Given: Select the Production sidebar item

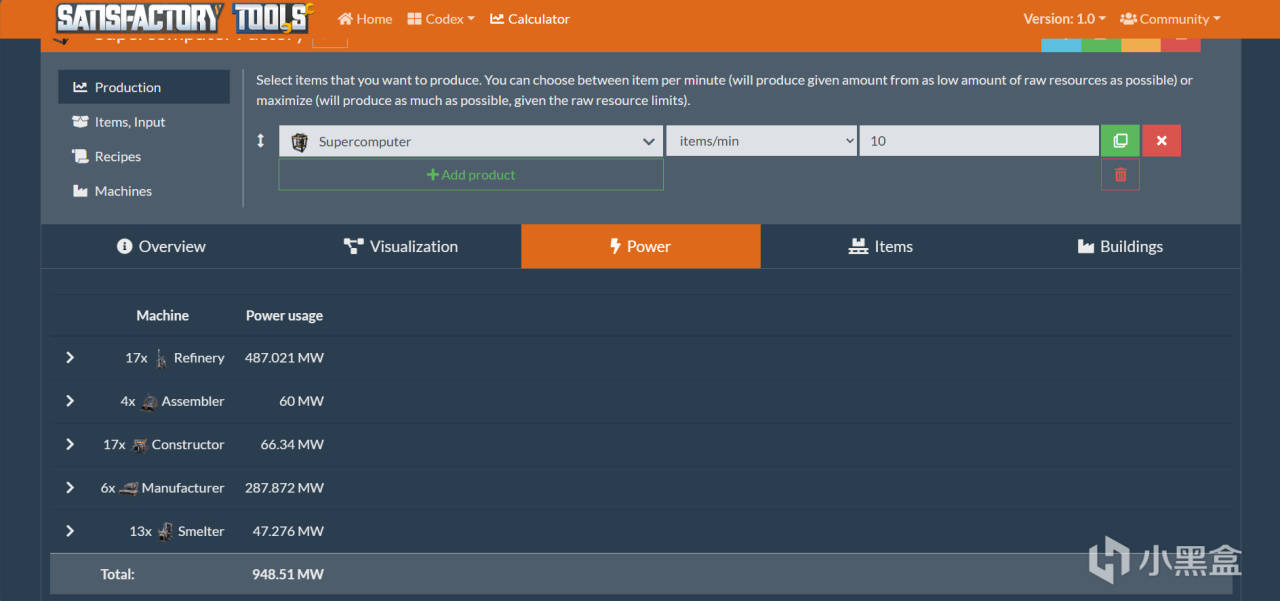Looking at the screenshot, I should pos(144,87).
